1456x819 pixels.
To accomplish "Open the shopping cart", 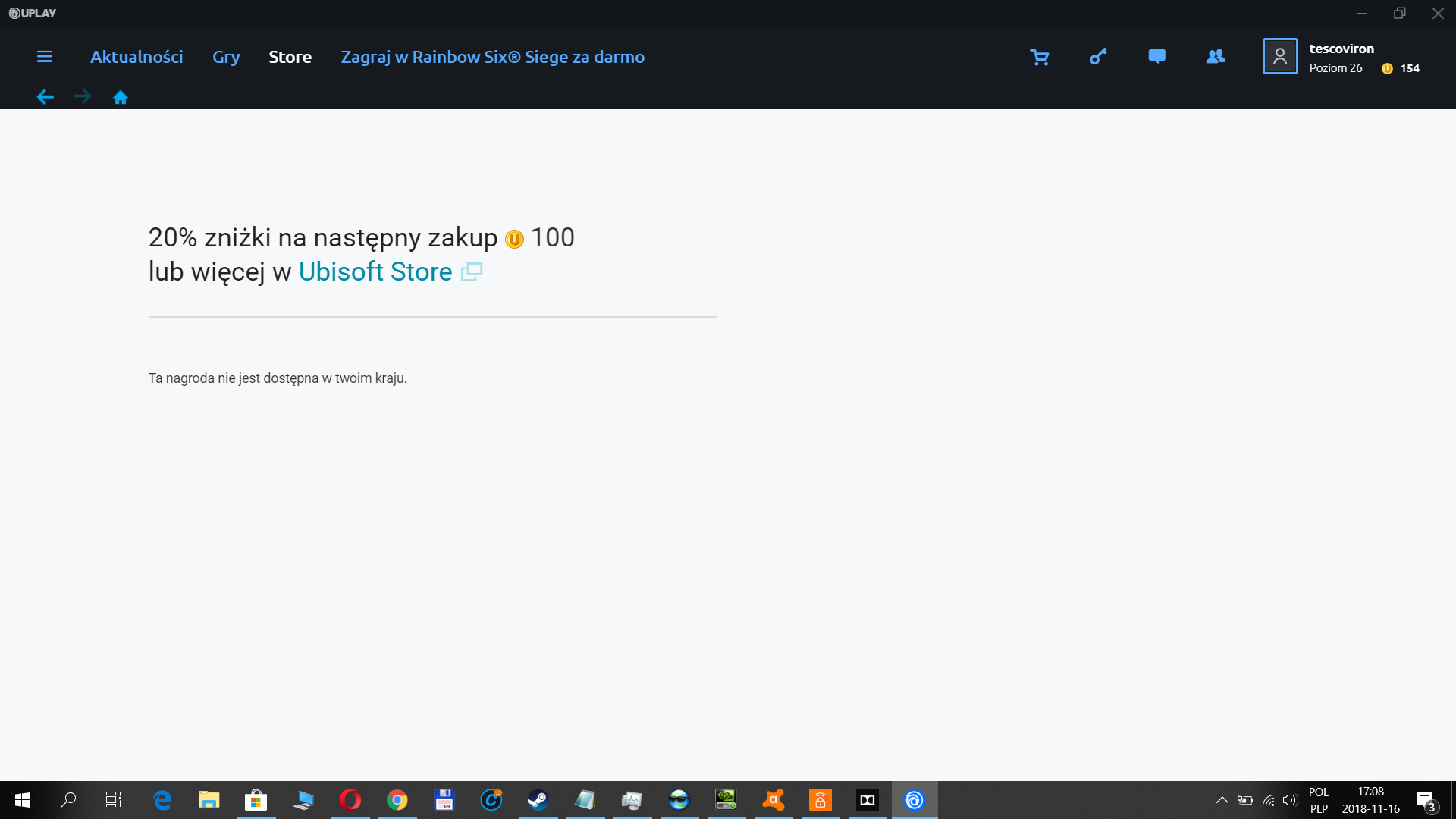I will 1040,57.
